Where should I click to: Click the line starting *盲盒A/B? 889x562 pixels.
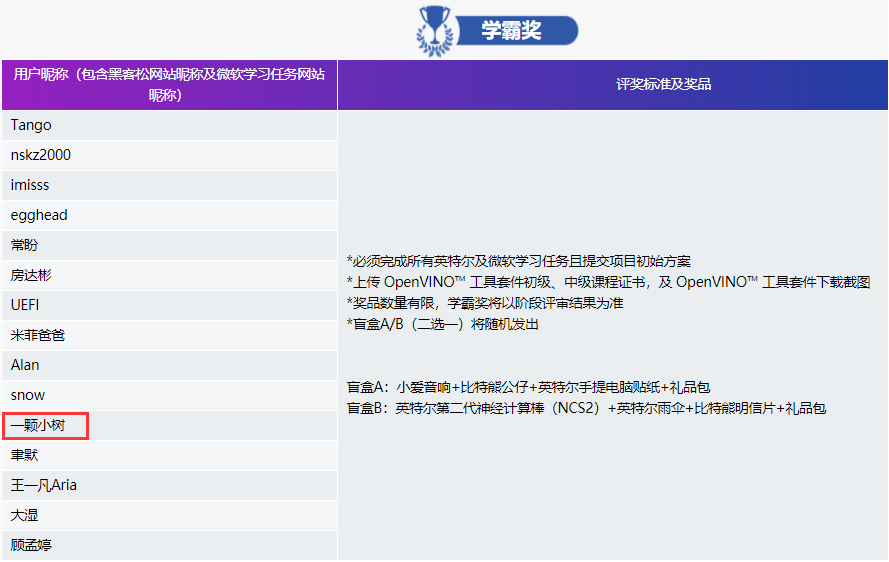point(443,324)
